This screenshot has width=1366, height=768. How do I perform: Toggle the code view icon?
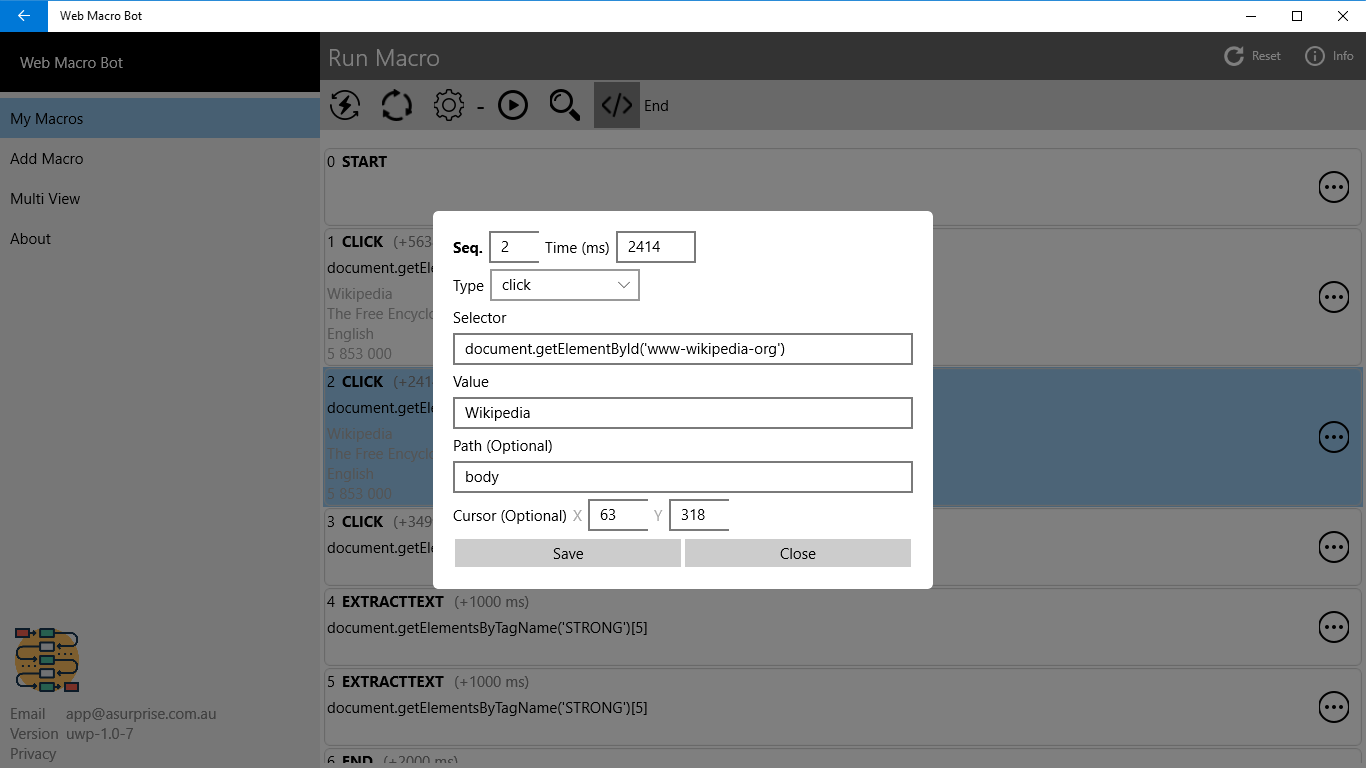tap(617, 105)
